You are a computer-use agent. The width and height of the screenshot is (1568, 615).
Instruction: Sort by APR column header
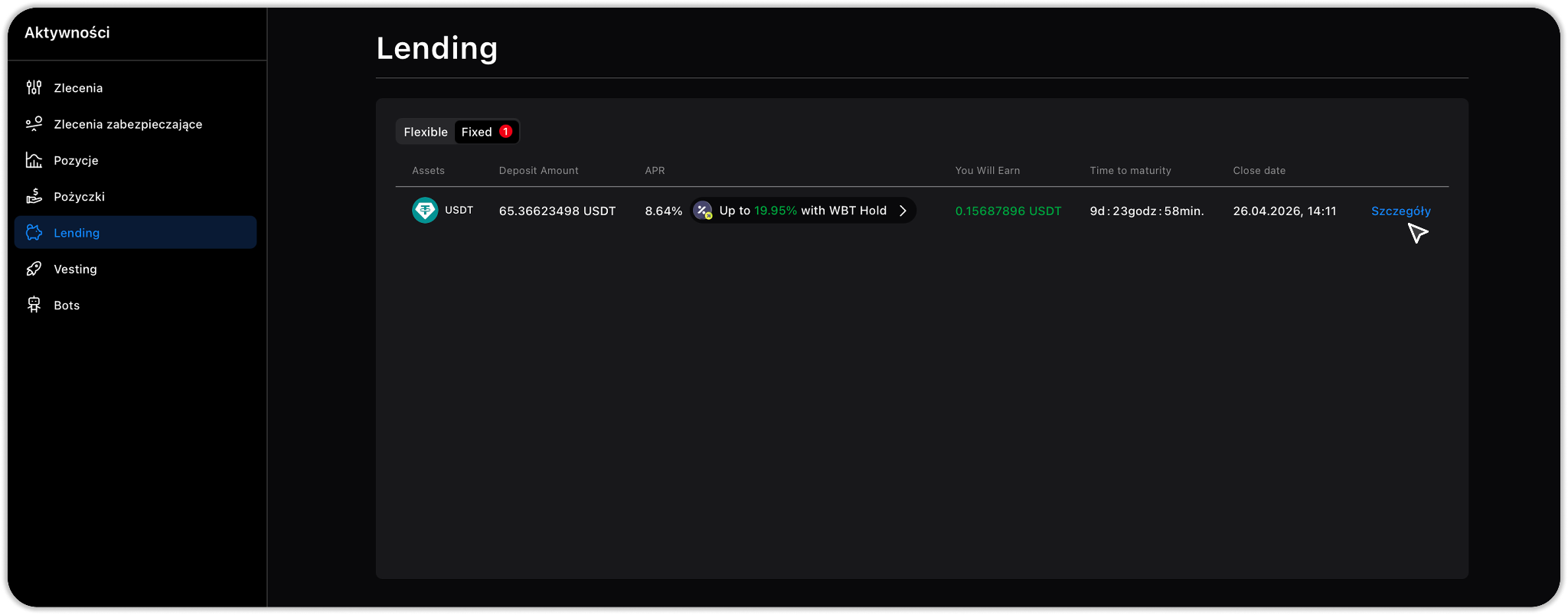coord(655,171)
